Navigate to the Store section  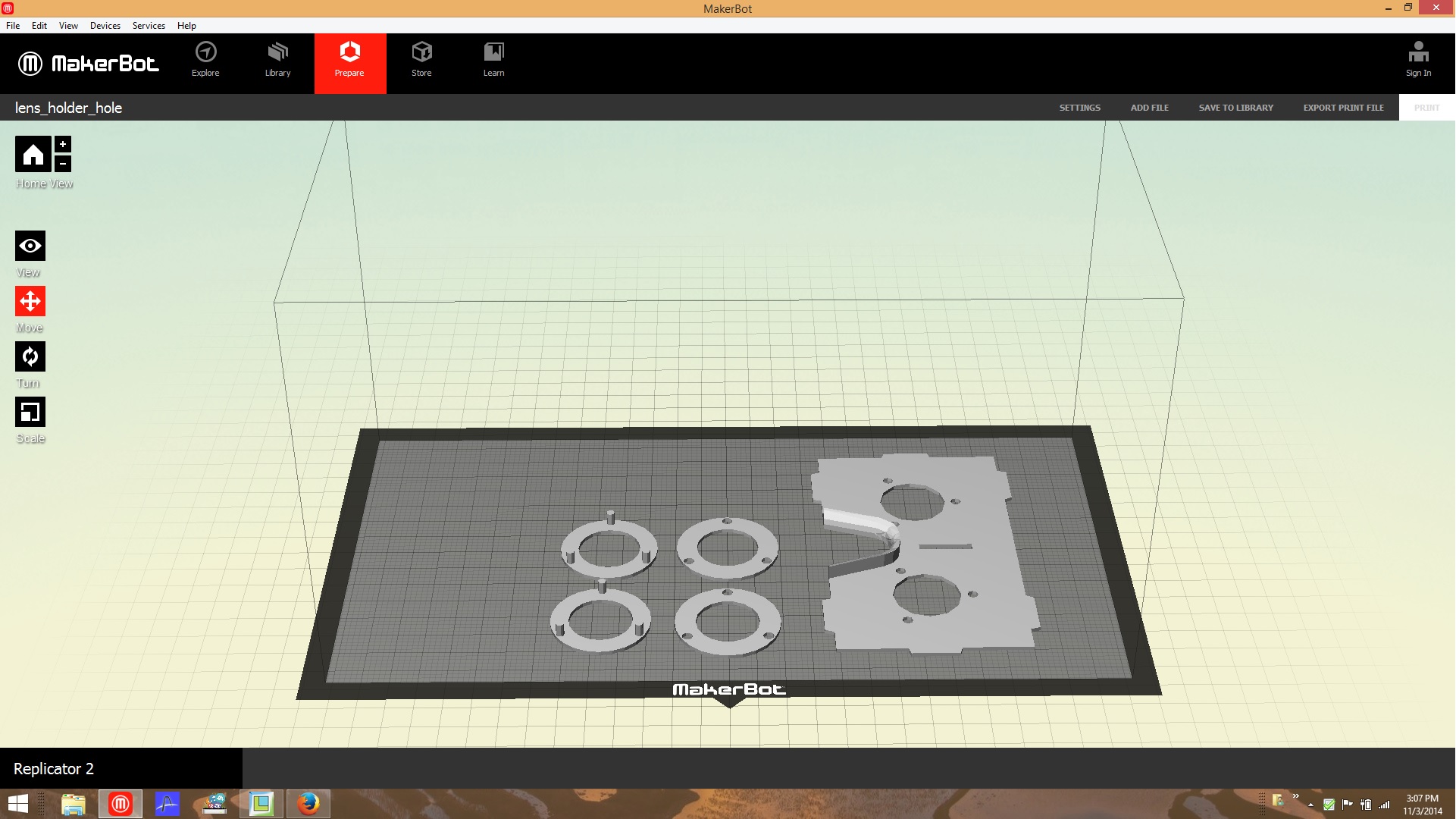pyautogui.click(x=421, y=60)
